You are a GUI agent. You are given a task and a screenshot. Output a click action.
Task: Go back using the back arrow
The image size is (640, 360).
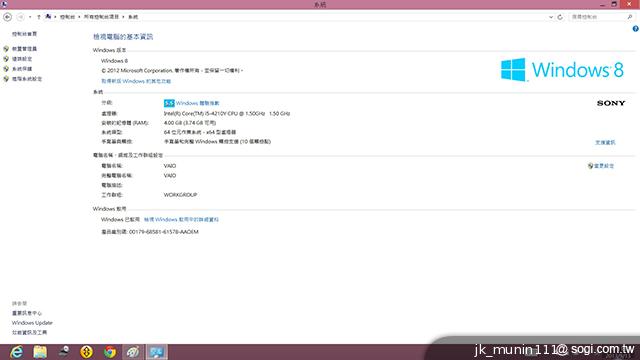click(7, 17)
